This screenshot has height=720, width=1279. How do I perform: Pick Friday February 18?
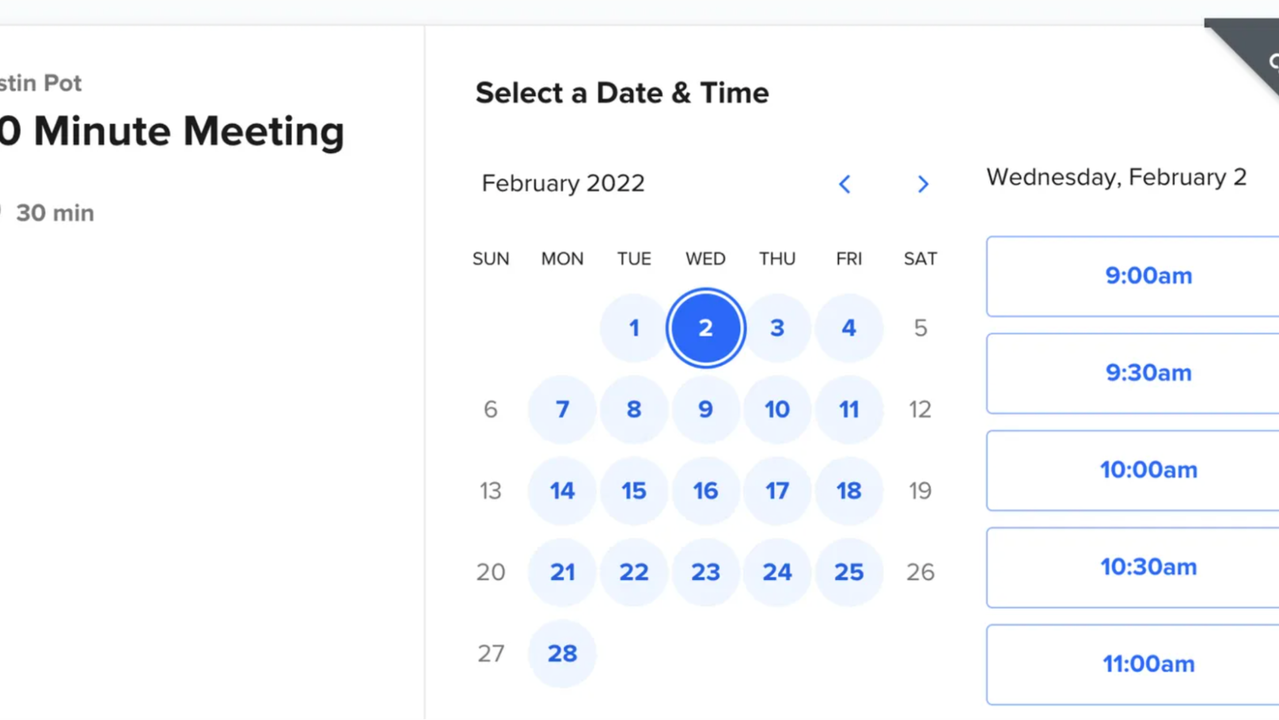849,491
